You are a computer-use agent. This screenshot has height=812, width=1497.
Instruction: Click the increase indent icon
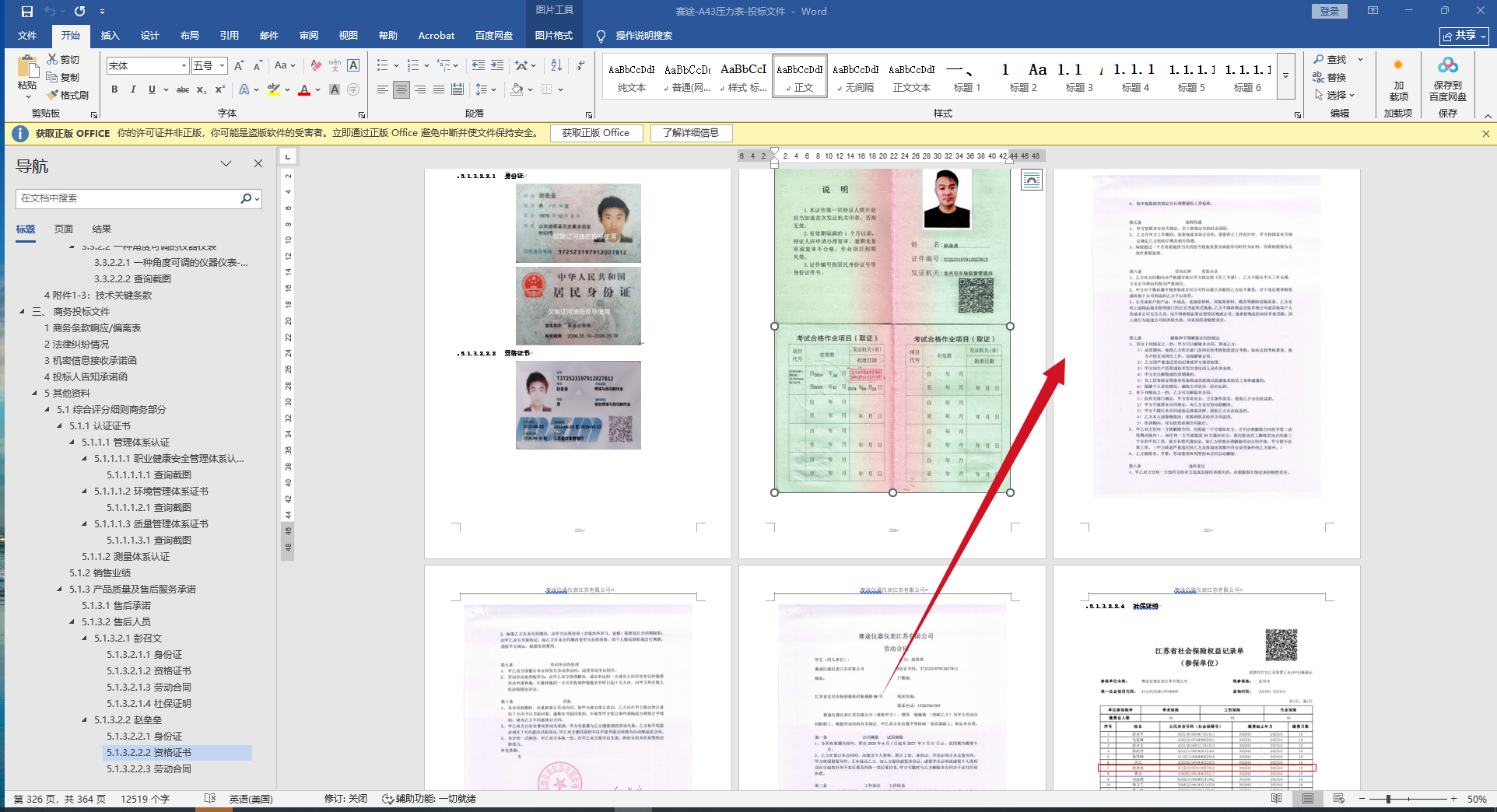coord(497,65)
